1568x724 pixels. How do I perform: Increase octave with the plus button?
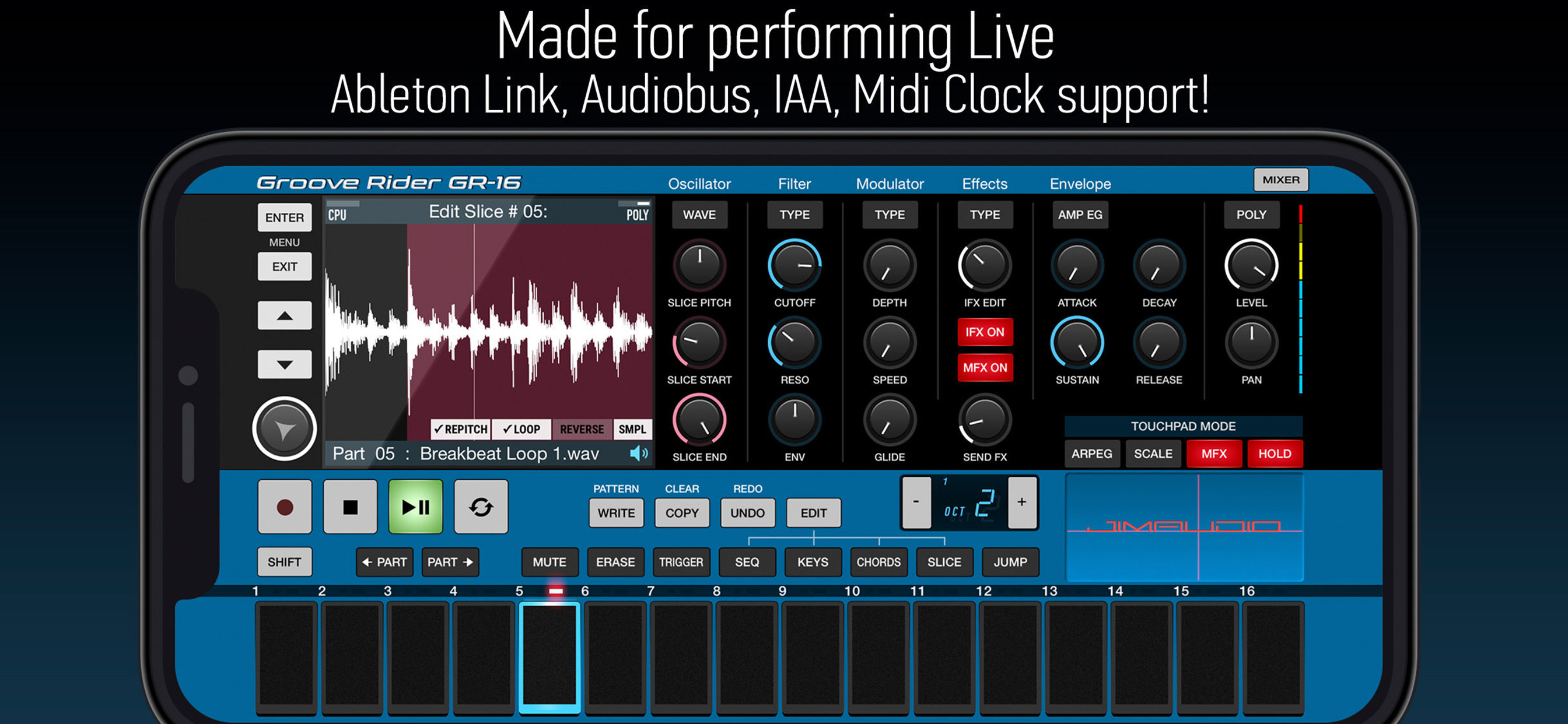click(x=1022, y=502)
